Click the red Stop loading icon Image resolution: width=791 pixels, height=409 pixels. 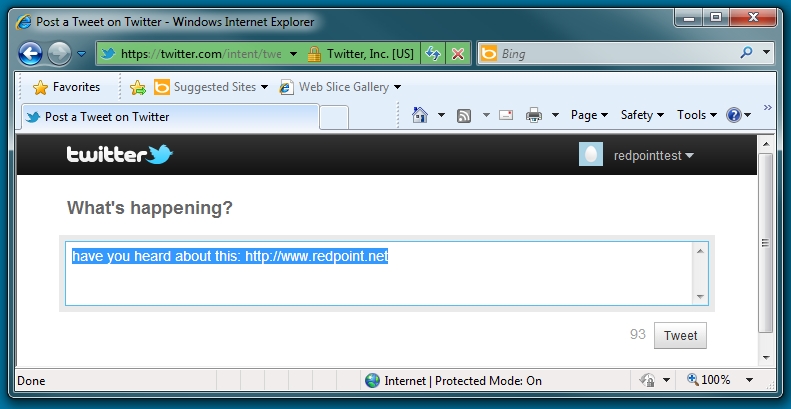(x=458, y=54)
